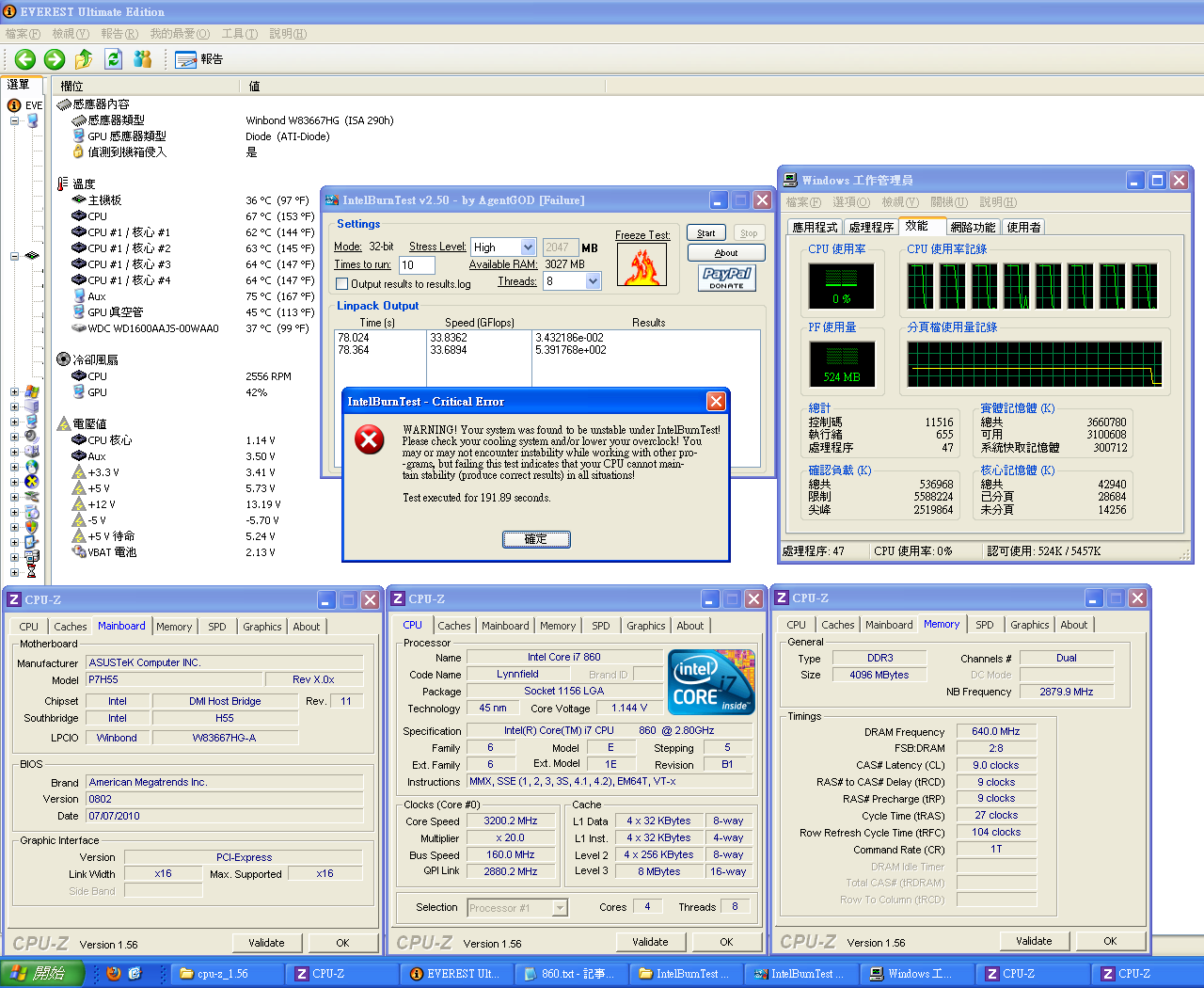
Task: Collapse the motherboard chip node in tree
Action: point(14,256)
